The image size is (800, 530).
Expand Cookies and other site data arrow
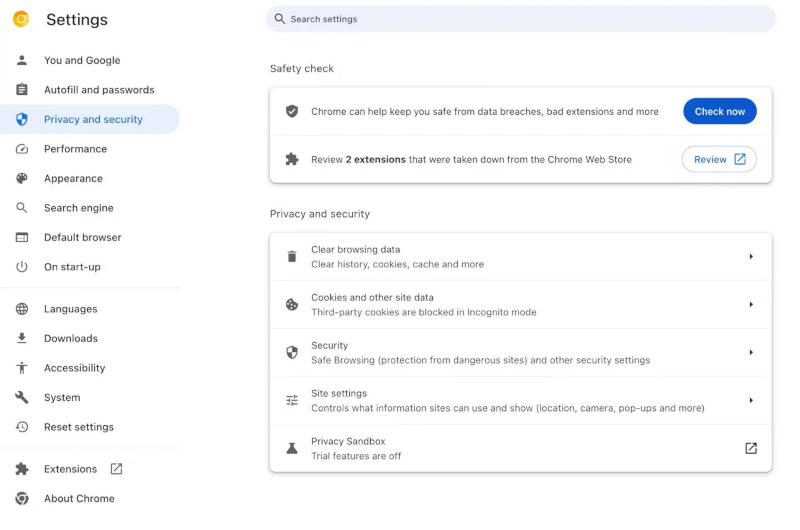[x=751, y=305]
